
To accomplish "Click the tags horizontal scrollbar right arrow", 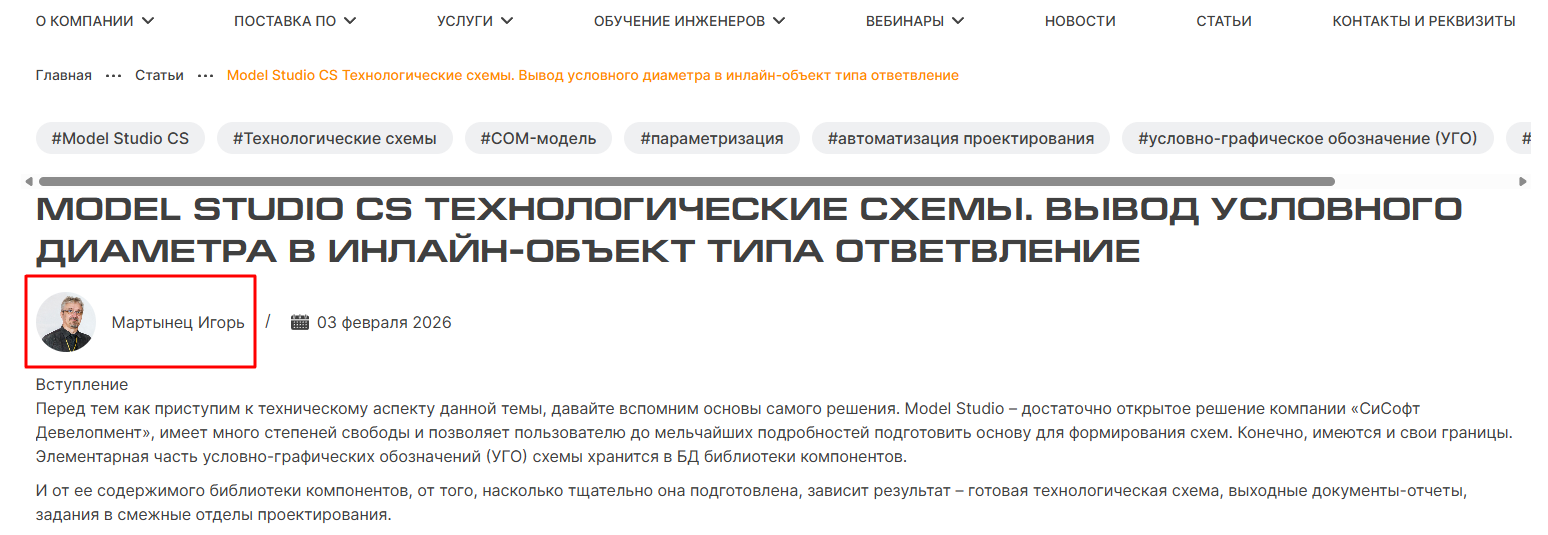I will click(x=1523, y=181).
